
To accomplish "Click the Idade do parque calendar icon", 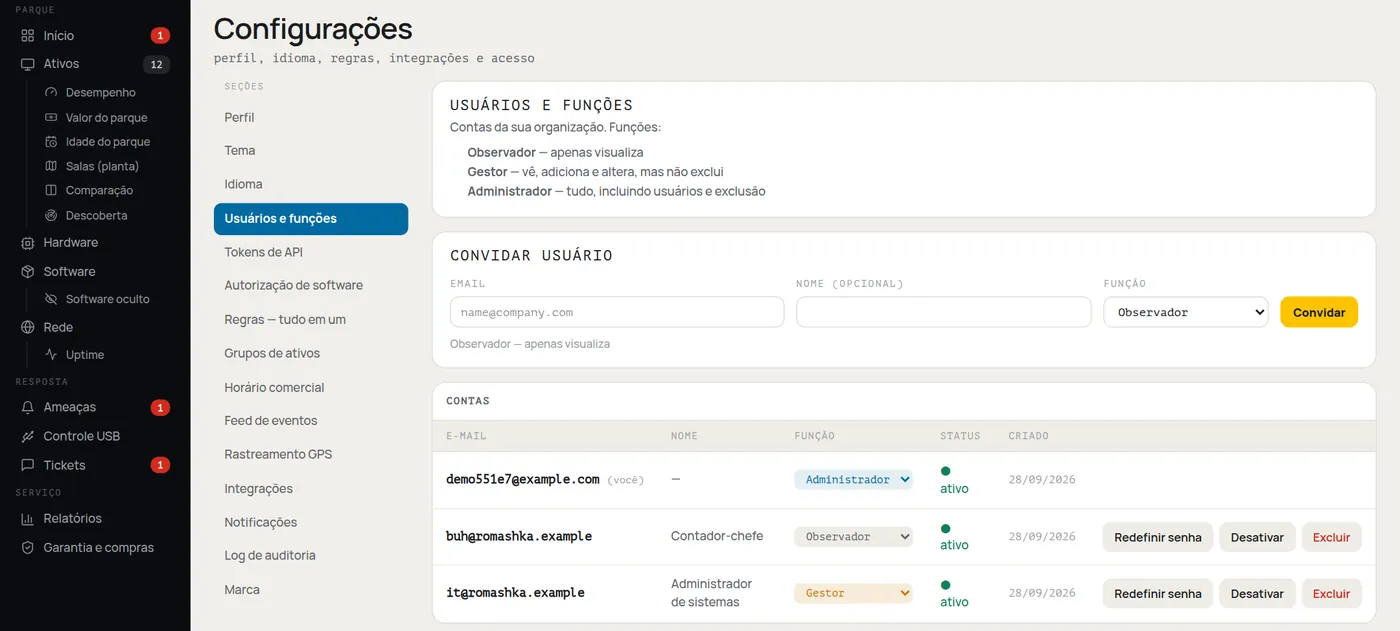I will point(52,142).
